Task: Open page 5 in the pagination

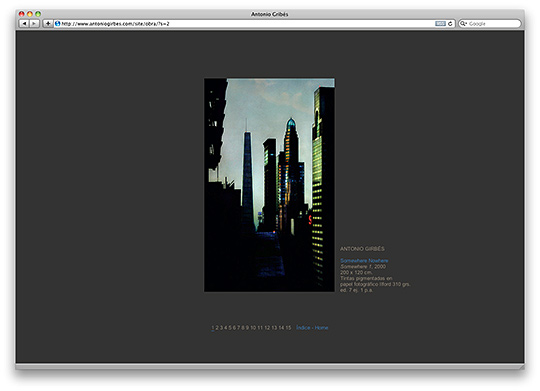Action: [x=230, y=328]
